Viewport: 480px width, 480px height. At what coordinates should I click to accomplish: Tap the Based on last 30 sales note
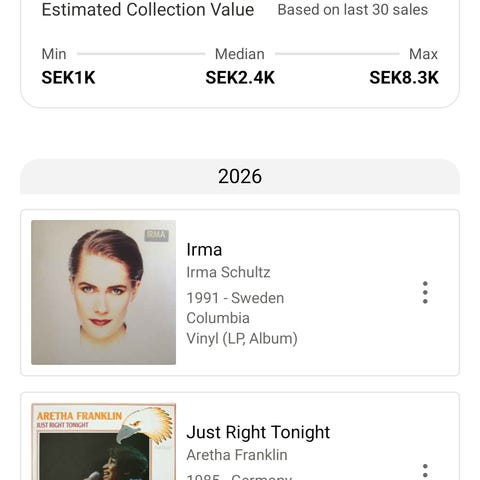353,9
